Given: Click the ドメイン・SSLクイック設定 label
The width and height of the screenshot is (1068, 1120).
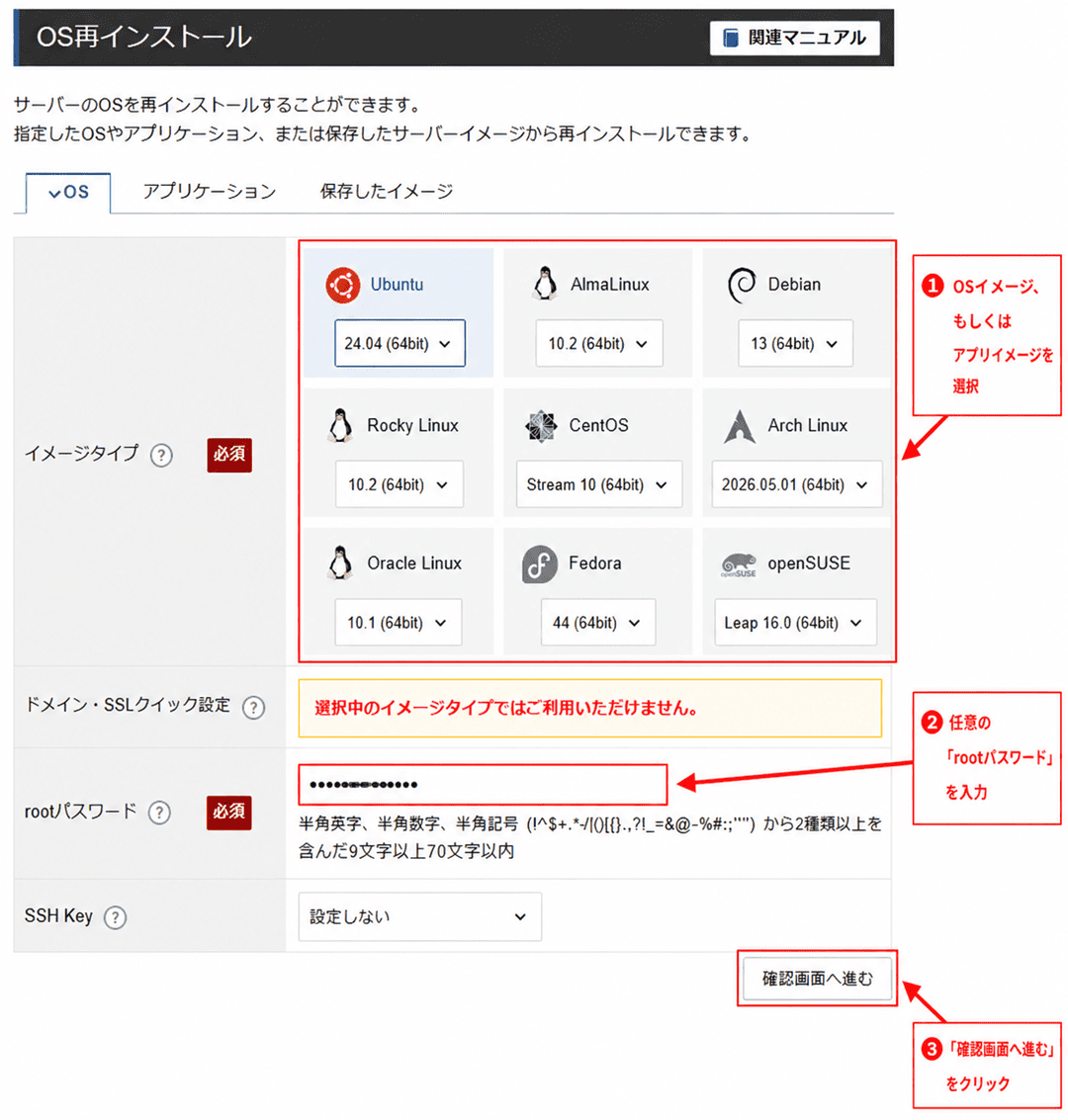Looking at the screenshot, I should [x=128, y=705].
